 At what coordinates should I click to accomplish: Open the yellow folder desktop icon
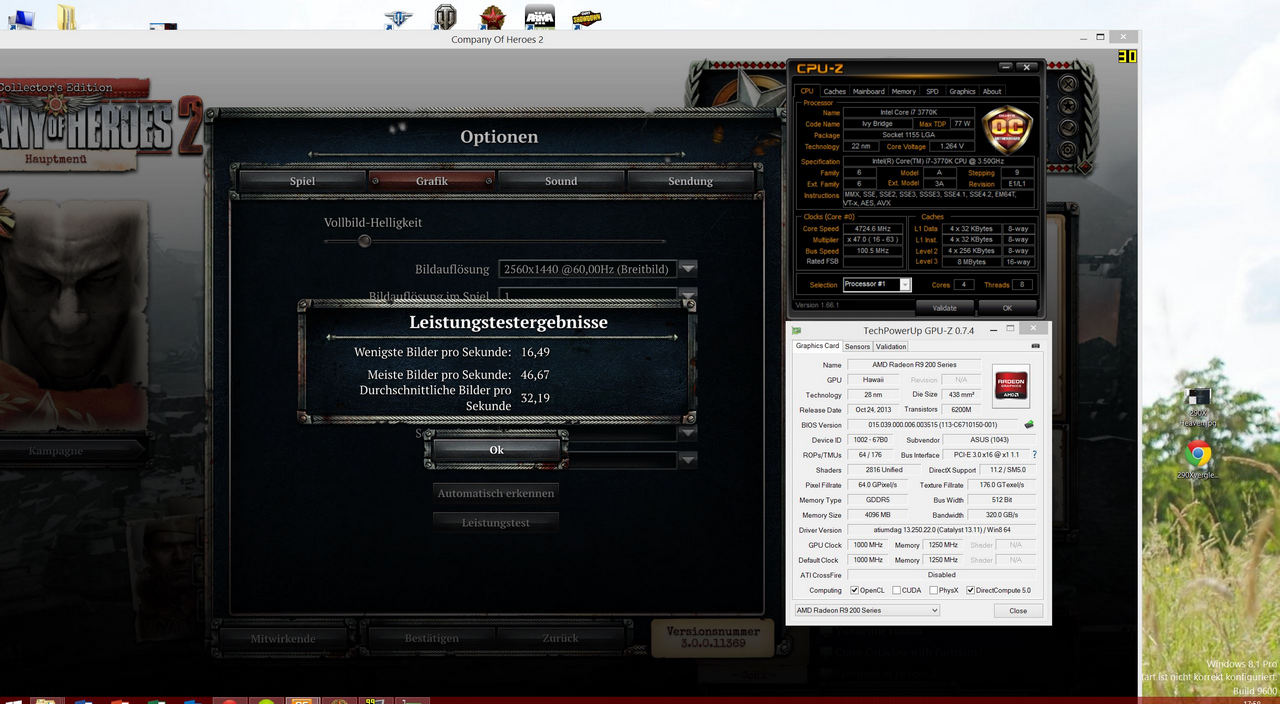pos(66,16)
